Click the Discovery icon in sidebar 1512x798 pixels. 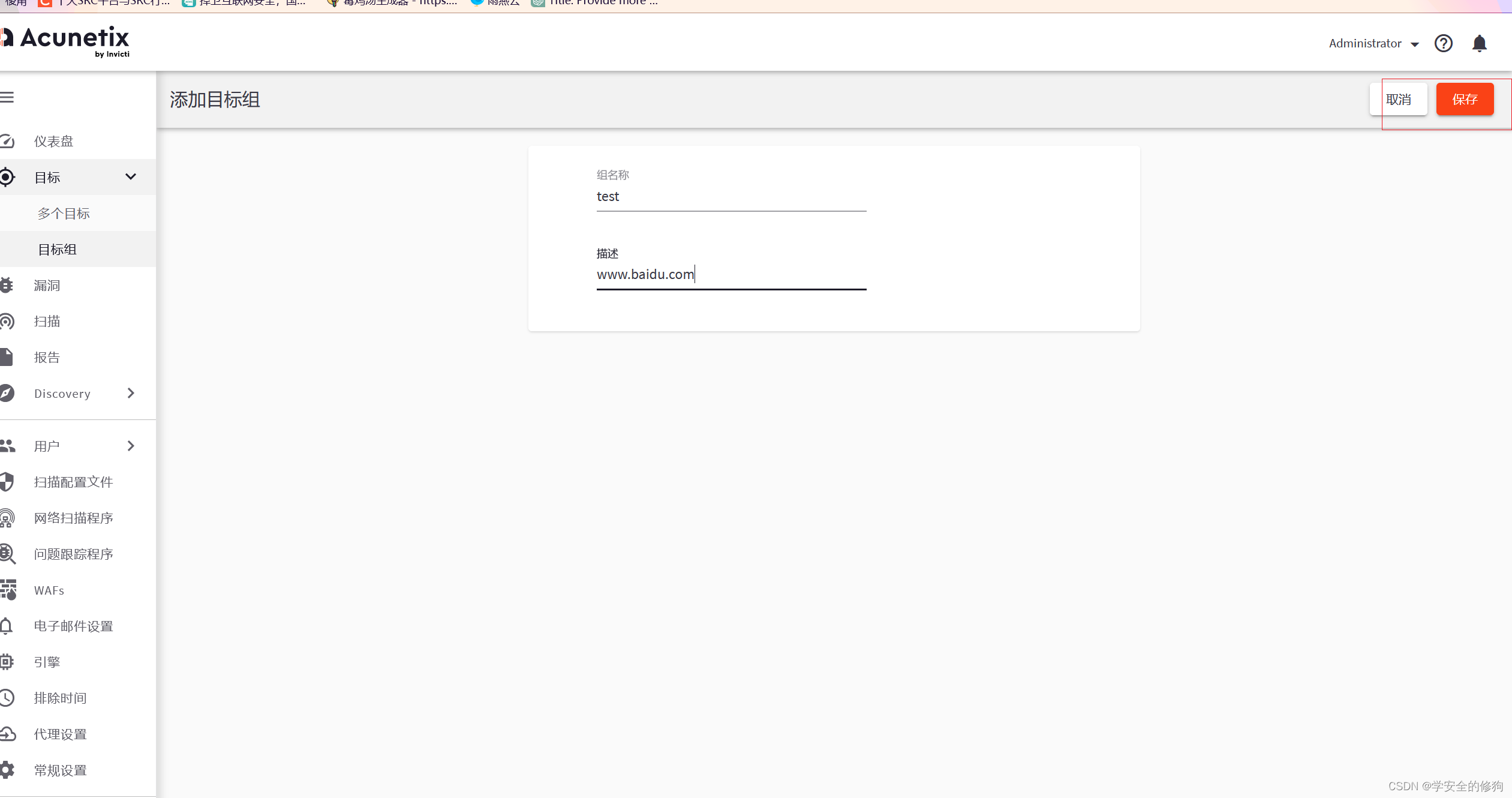9,393
